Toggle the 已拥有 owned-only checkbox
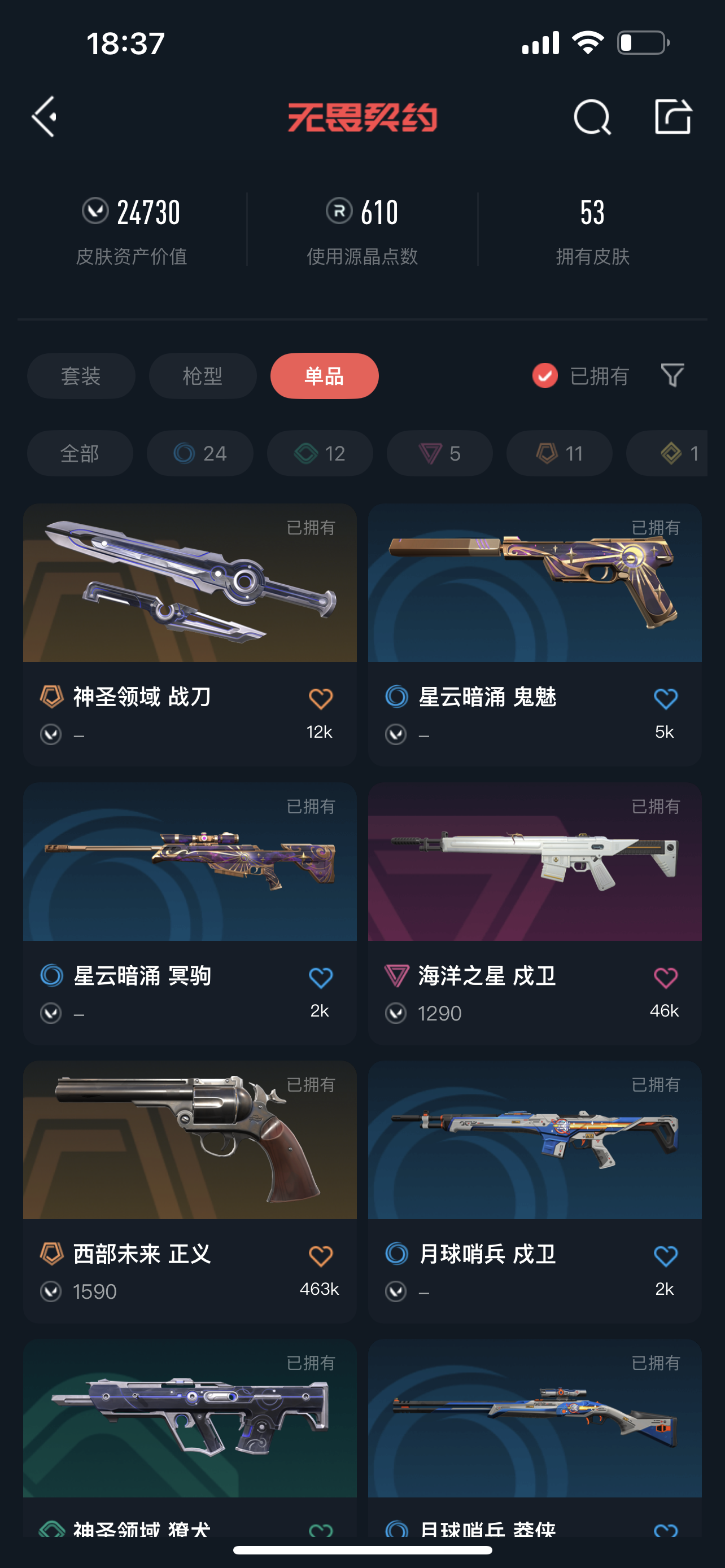 click(x=545, y=375)
